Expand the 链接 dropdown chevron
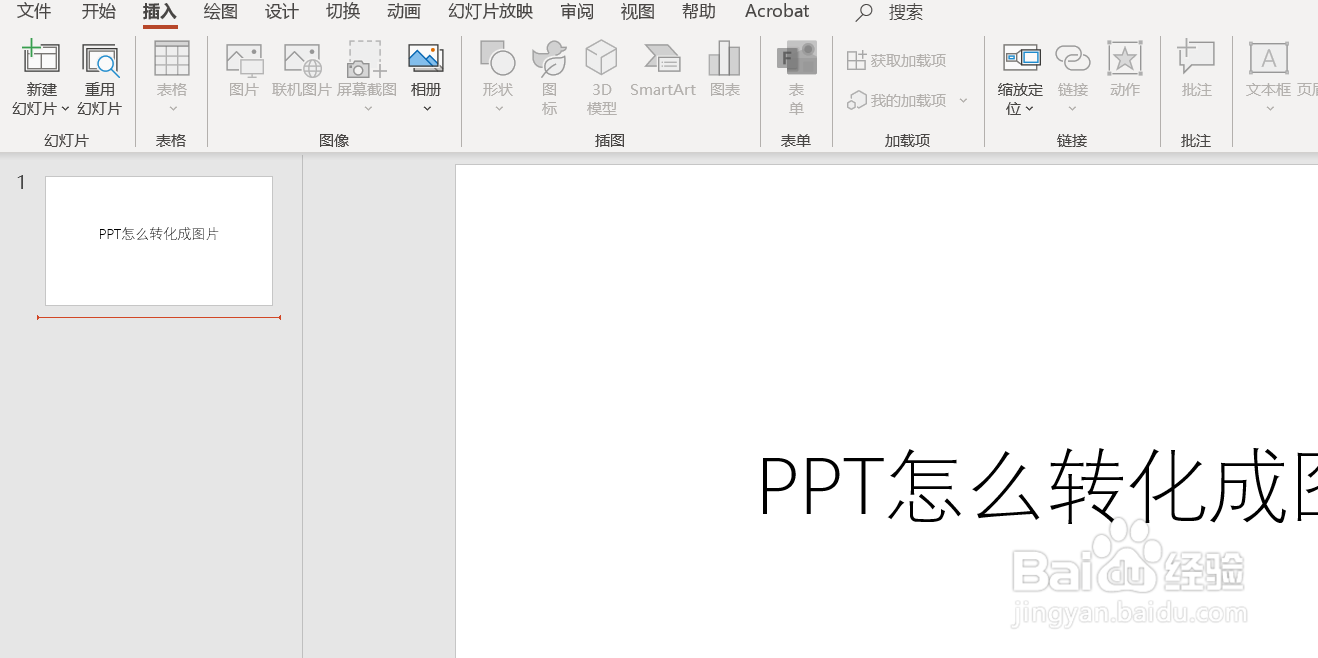Viewport: 1318px width, 658px height. coord(1073,109)
